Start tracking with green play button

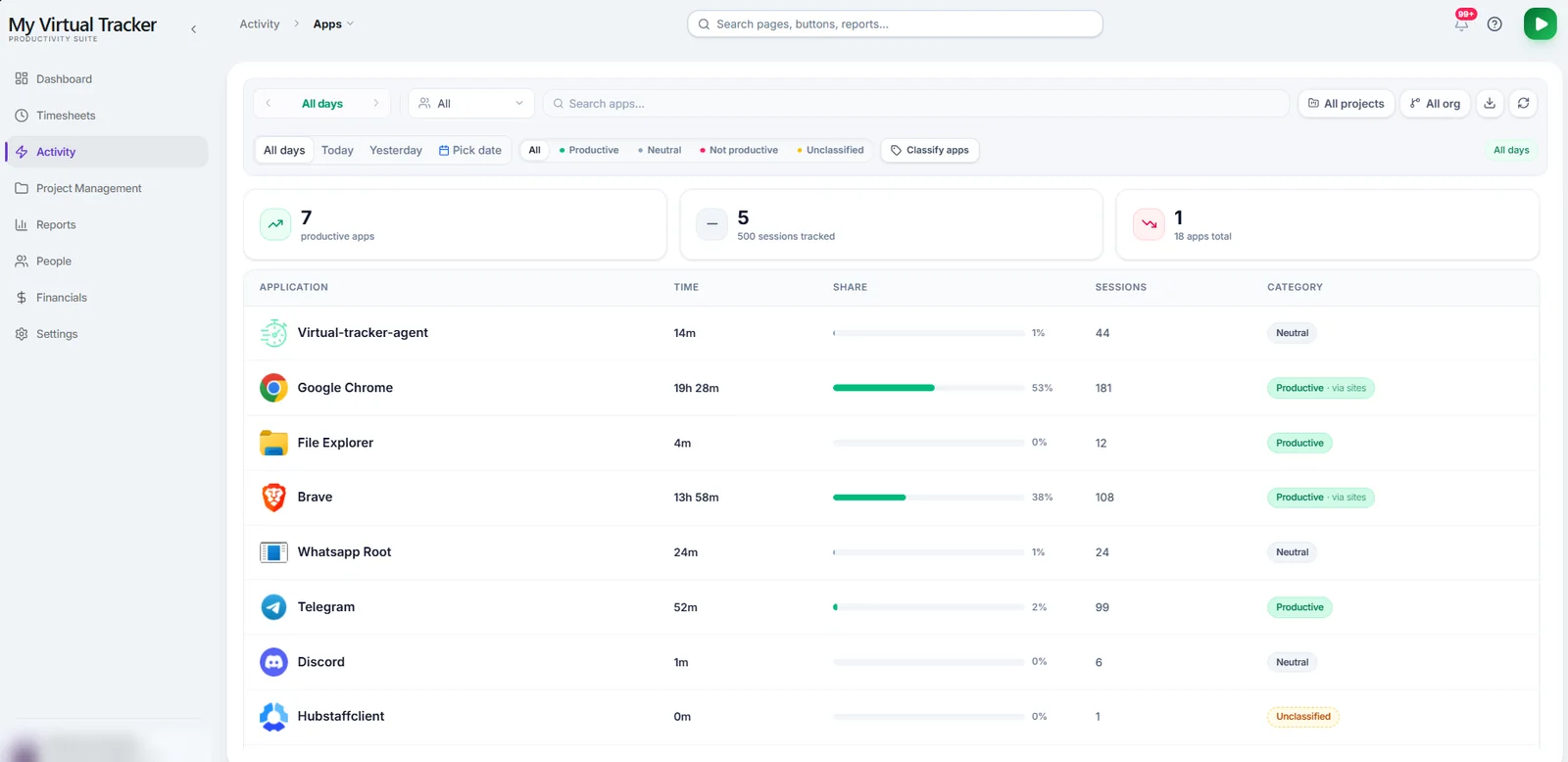click(x=1540, y=24)
